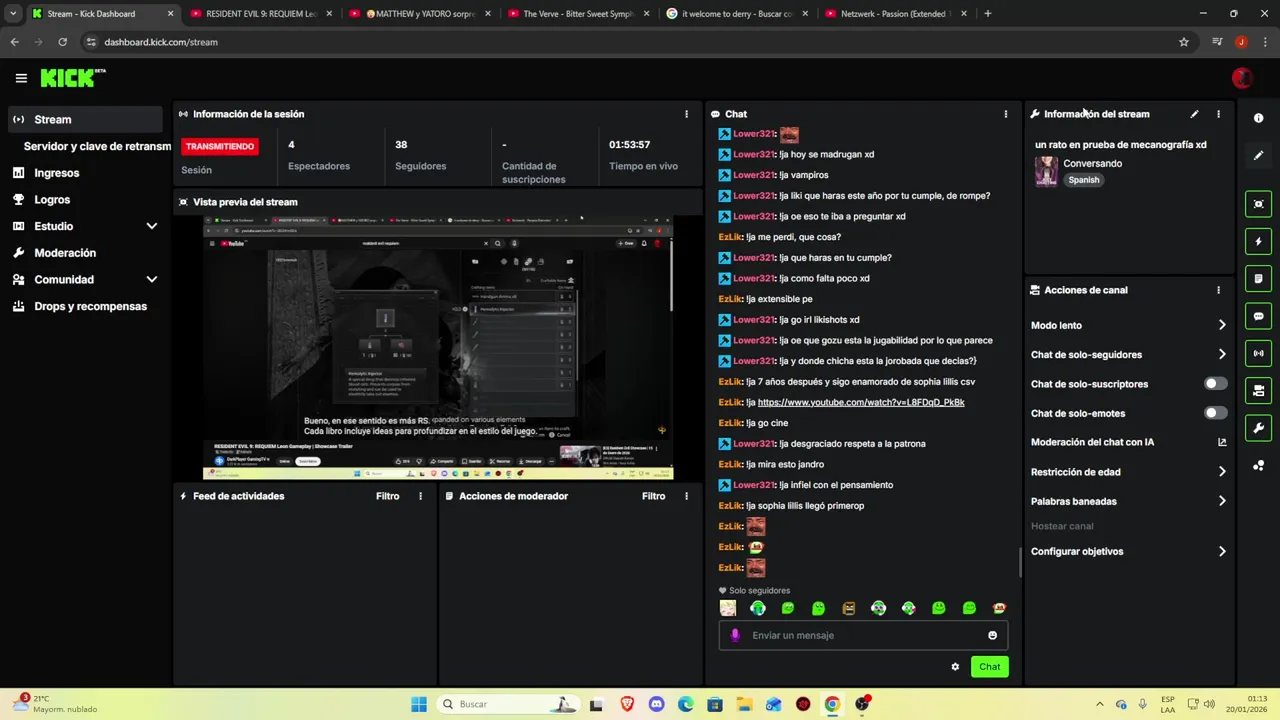Open Información del stream three-dot menu
The image size is (1280, 720).
(x=1218, y=114)
